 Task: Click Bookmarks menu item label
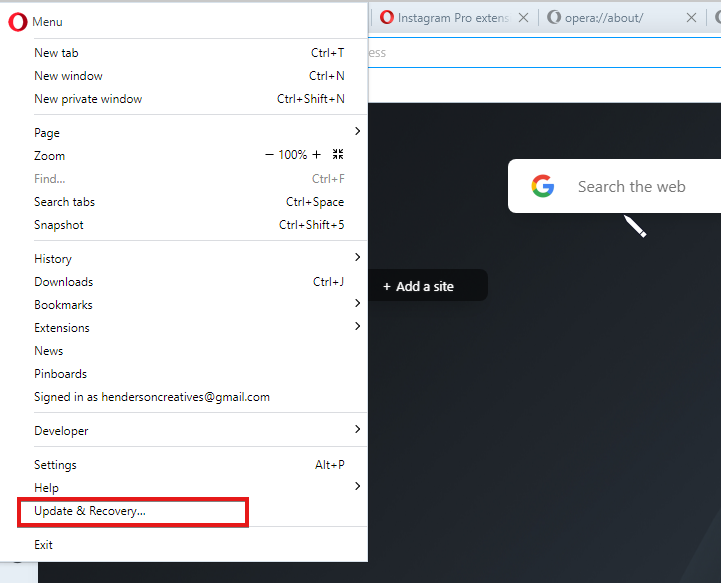[63, 305]
